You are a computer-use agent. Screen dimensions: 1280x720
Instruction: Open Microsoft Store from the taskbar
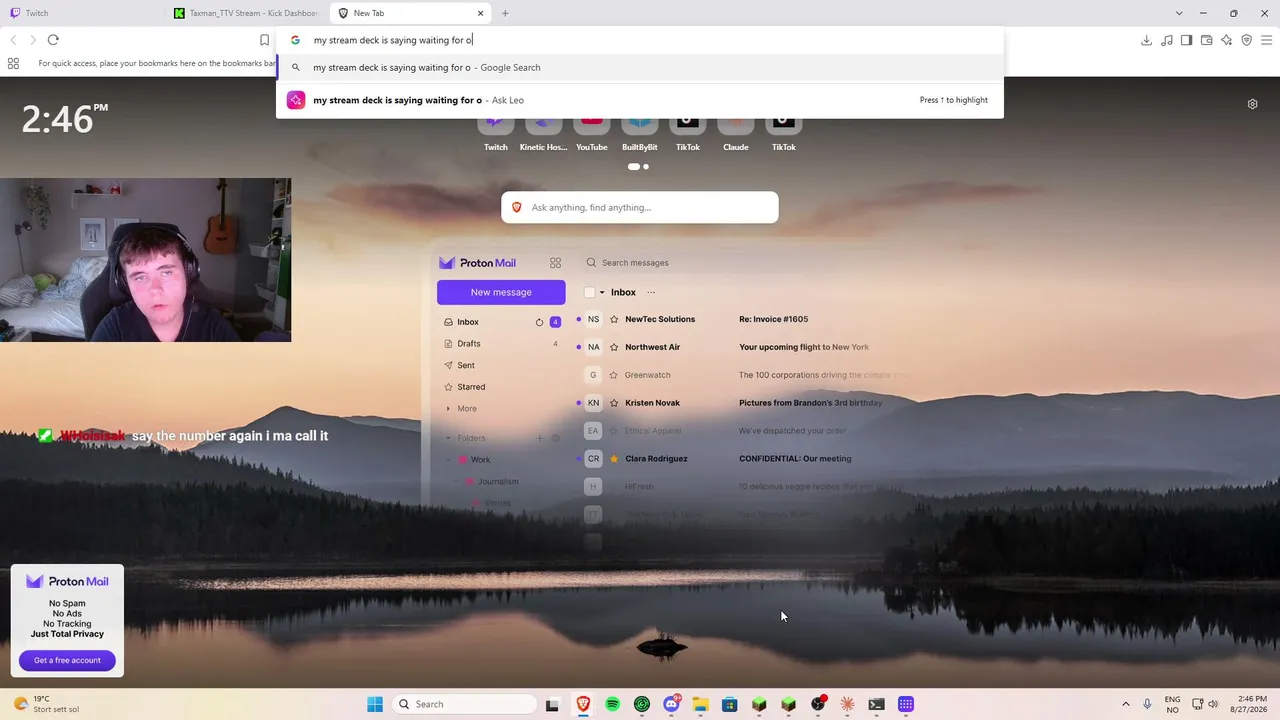[x=730, y=704]
